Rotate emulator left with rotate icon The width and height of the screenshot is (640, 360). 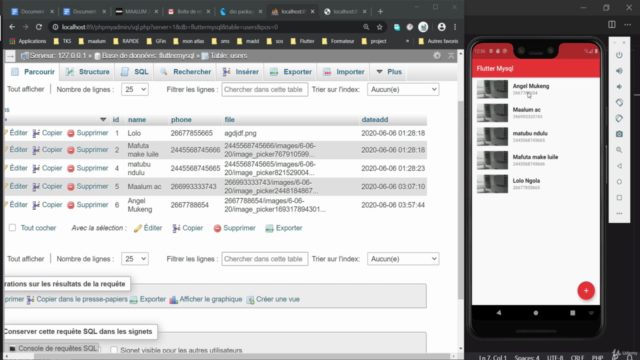pos(619,102)
